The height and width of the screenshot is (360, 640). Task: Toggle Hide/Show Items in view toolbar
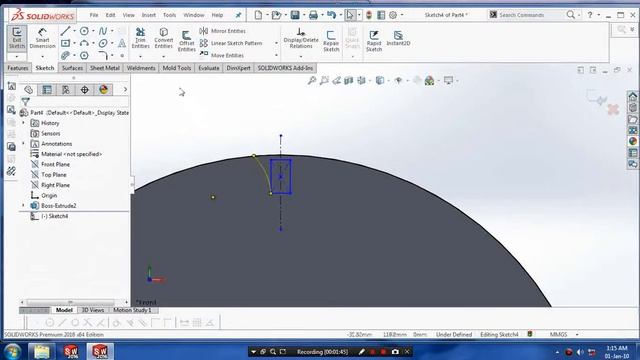click(x=398, y=80)
